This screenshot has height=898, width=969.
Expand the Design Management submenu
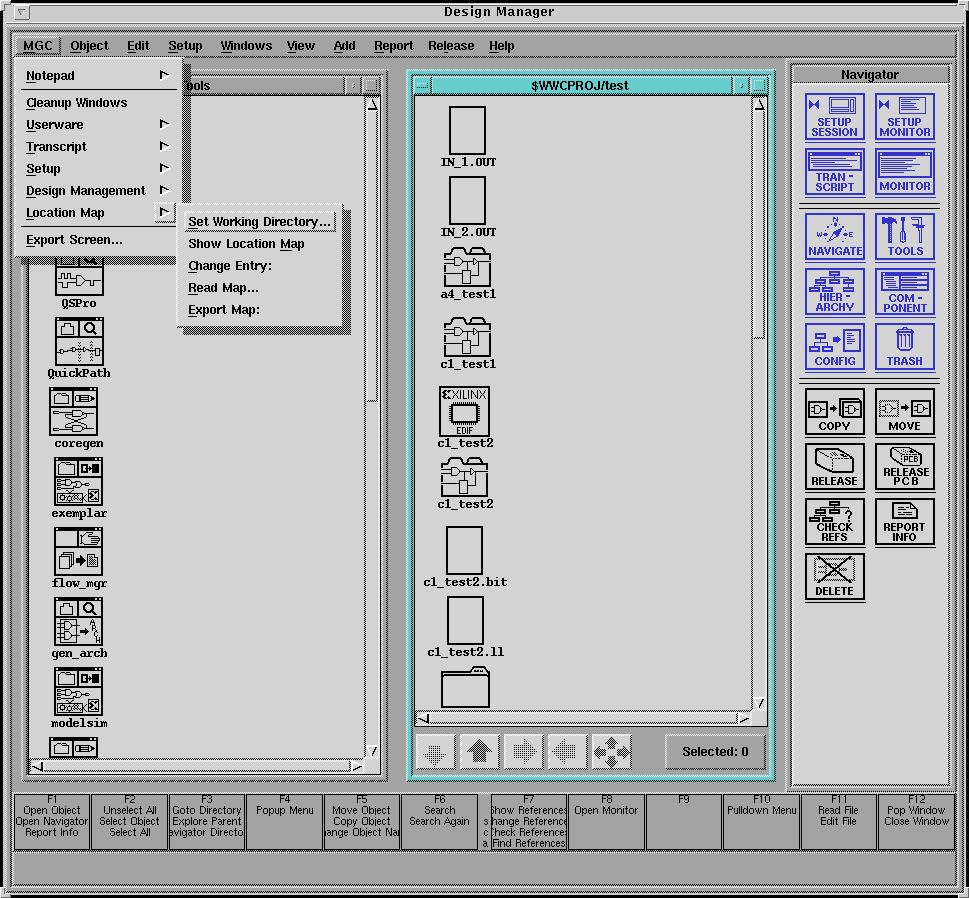coord(97,191)
